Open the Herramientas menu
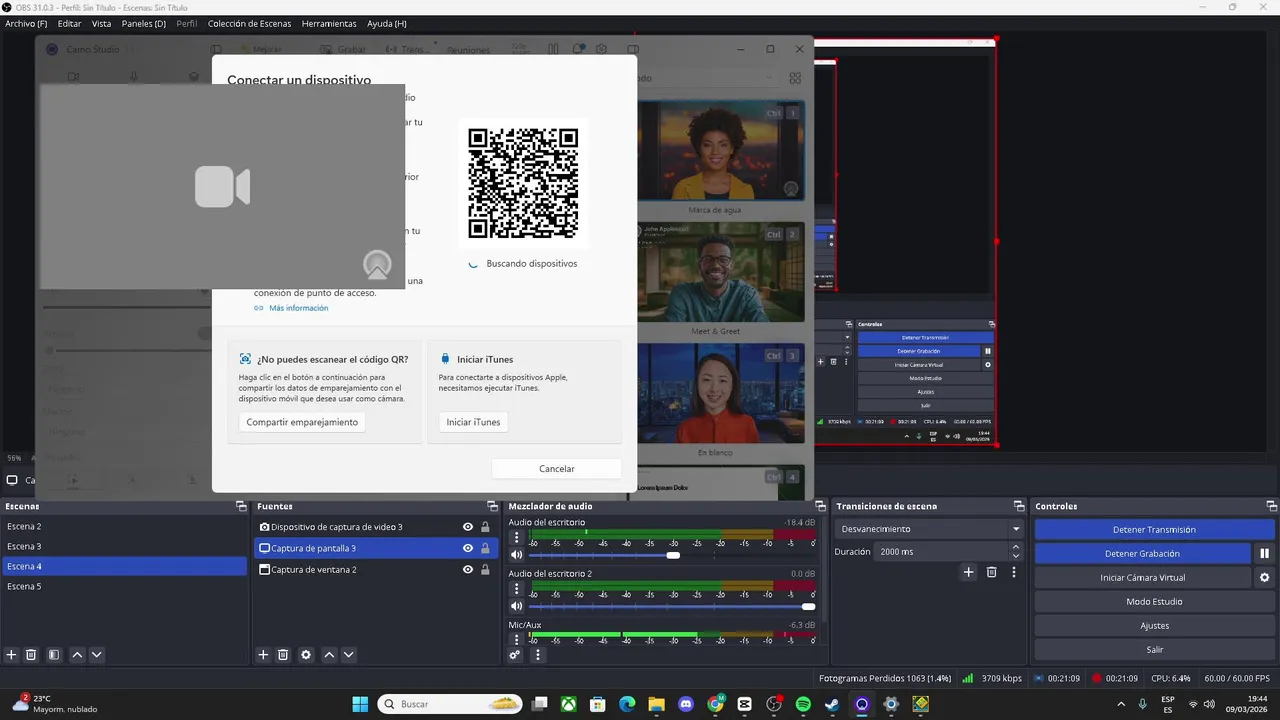Image resolution: width=1280 pixels, height=720 pixels. point(329,23)
